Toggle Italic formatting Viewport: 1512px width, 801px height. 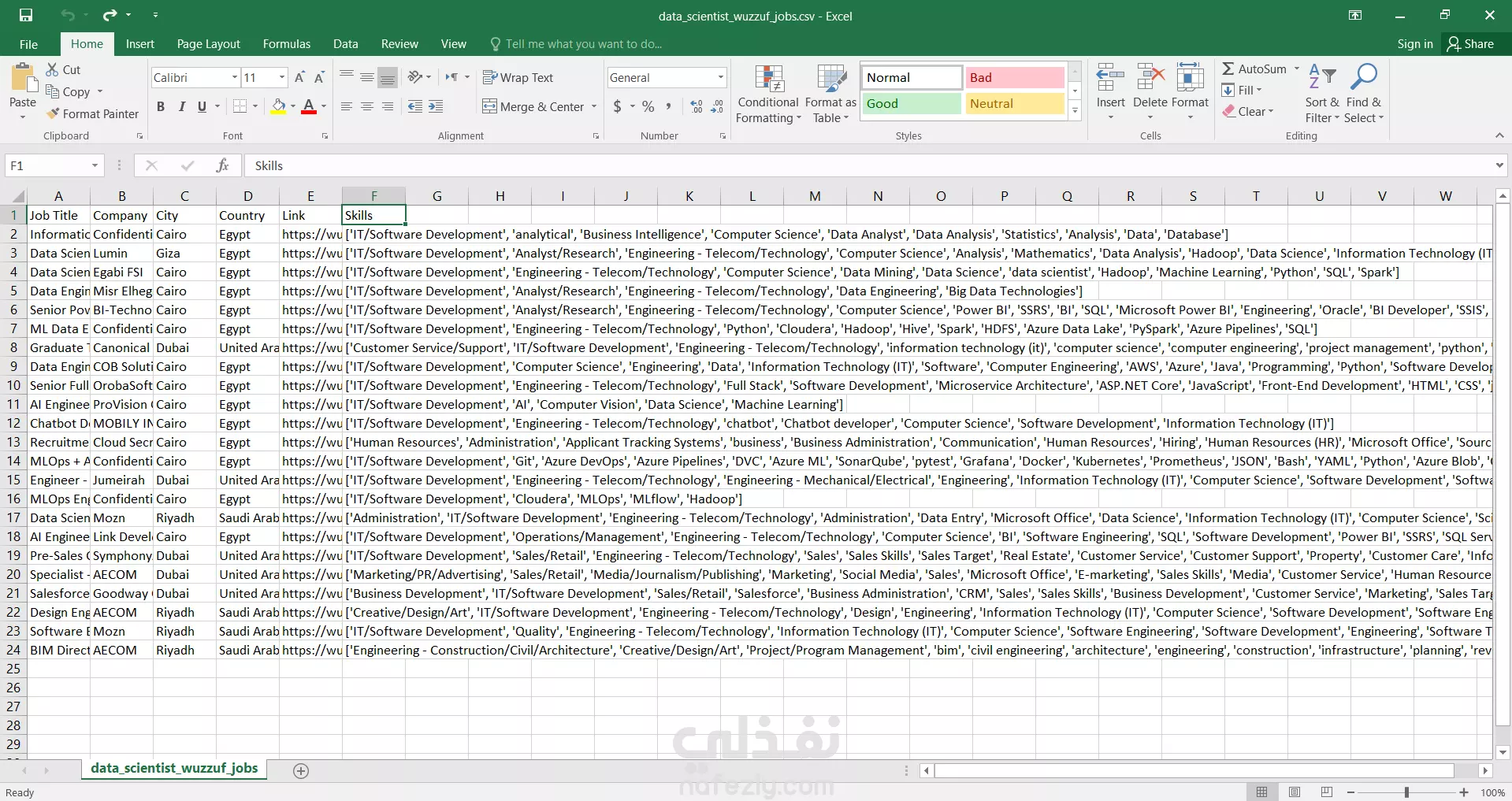tap(182, 106)
